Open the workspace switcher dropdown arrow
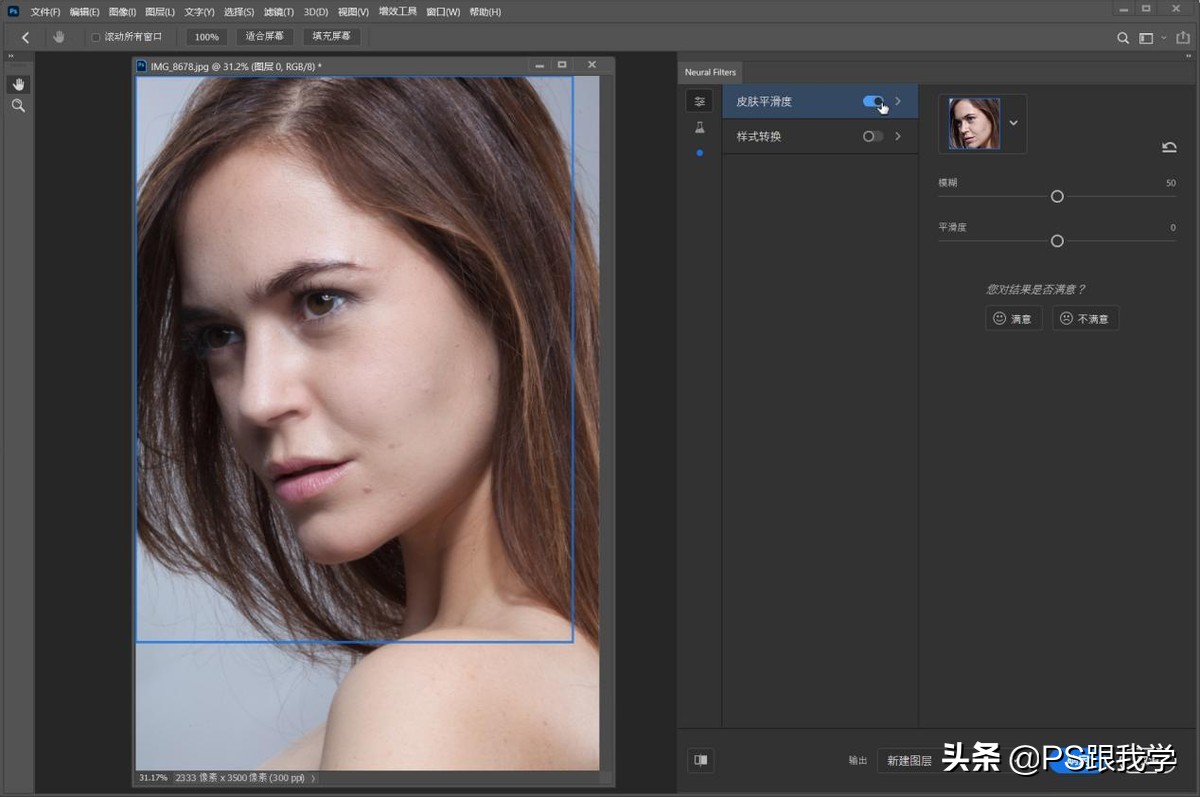 [x=1164, y=38]
